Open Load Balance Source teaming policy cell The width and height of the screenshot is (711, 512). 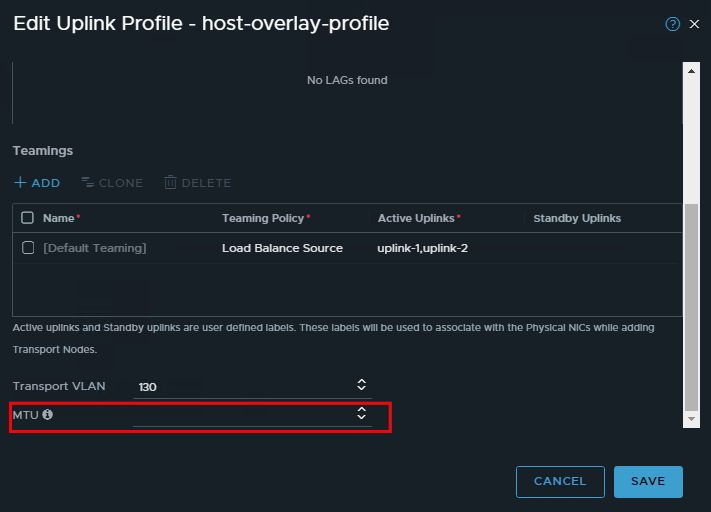282,248
